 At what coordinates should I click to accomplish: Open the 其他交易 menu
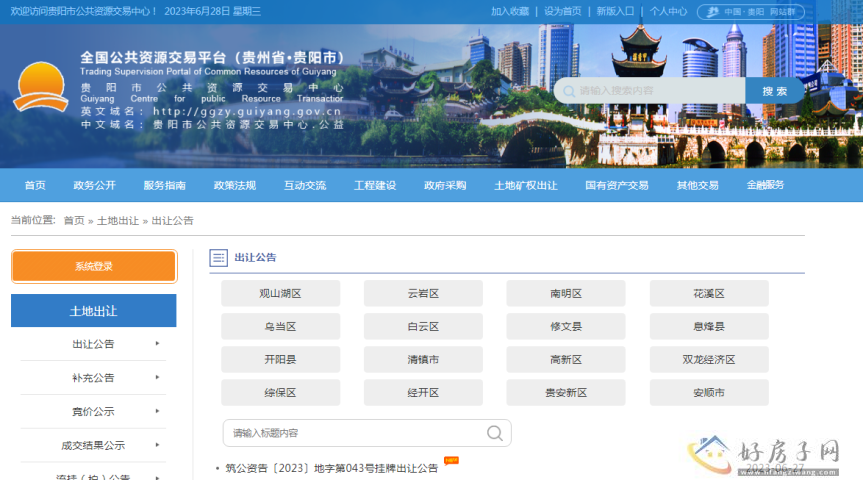[697, 186]
